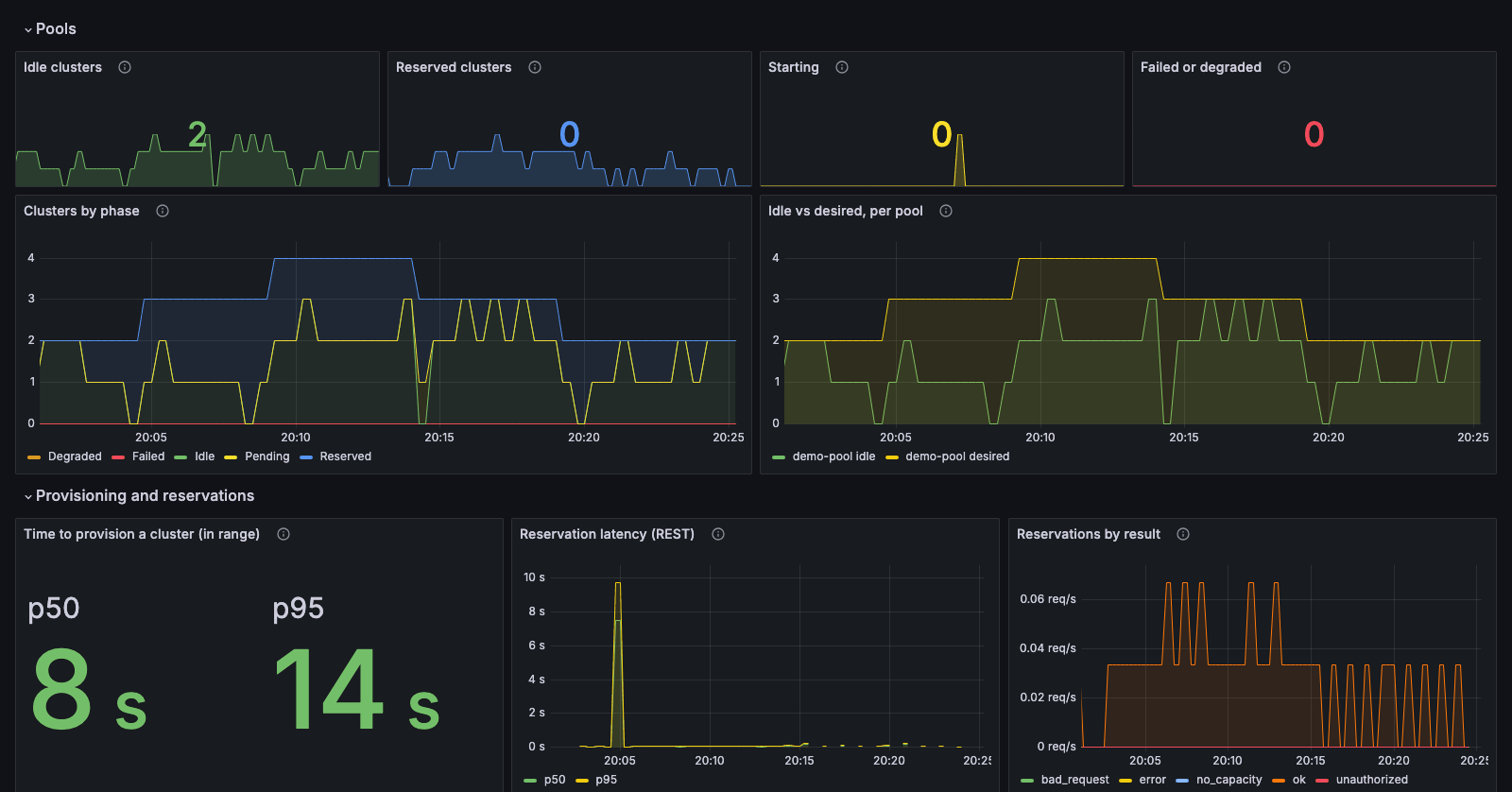Open Reservation latency (REST) title menu
Viewport: 1512px width, 792px height.
point(607,534)
